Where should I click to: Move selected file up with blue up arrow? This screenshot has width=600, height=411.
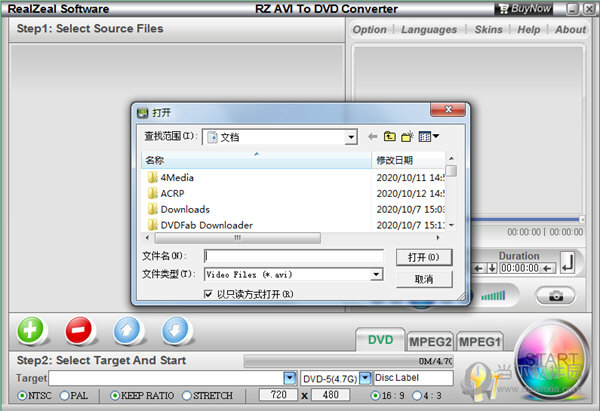pos(127,329)
